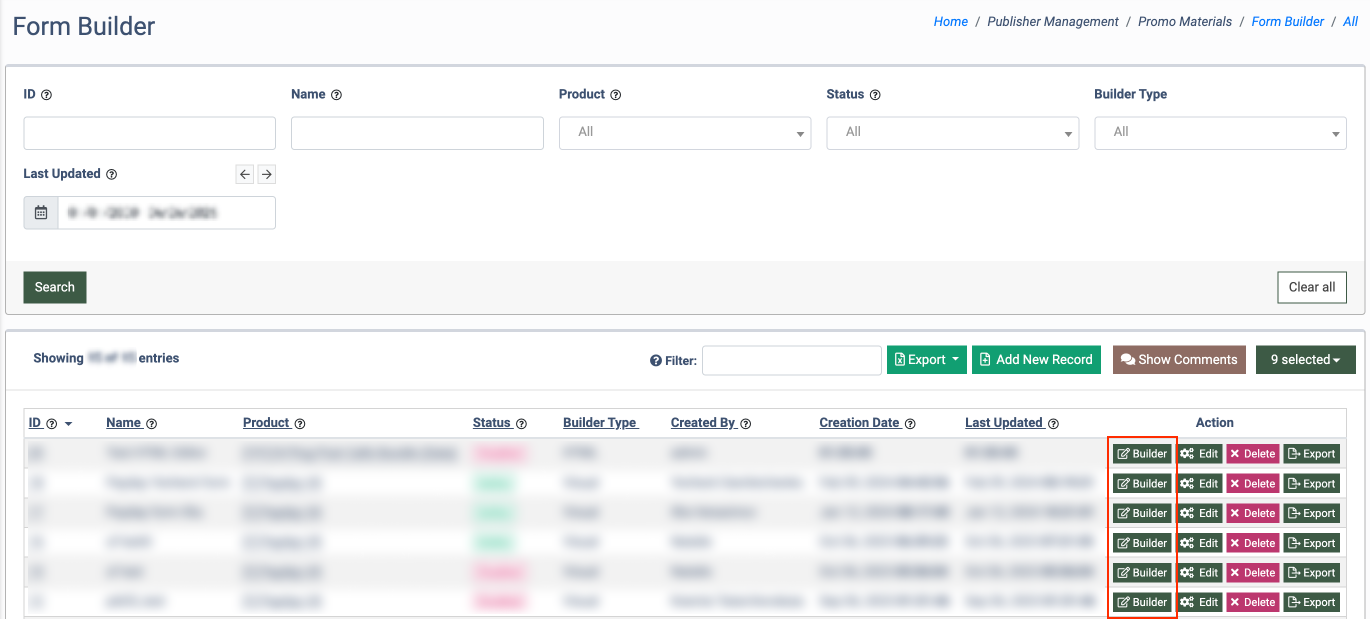Go to next date range with right arrow
The image size is (1370, 619).
point(266,174)
